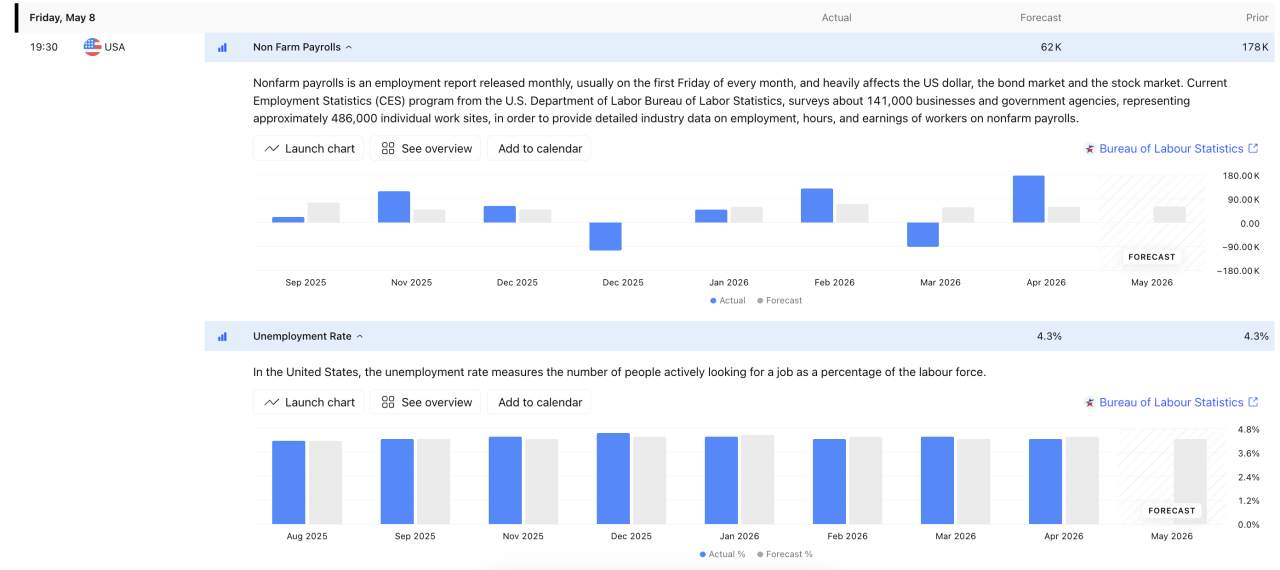Image resolution: width=1280 pixels, height=570 pixels.
Task: Launch chart for Unemployment Rate
Action: 310,402
